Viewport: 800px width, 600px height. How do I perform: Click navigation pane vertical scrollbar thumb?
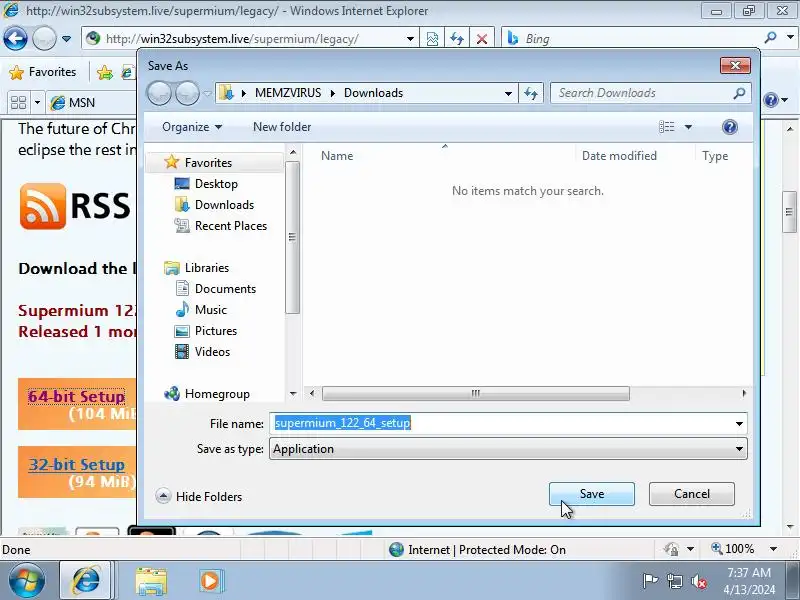coord(292,237)
